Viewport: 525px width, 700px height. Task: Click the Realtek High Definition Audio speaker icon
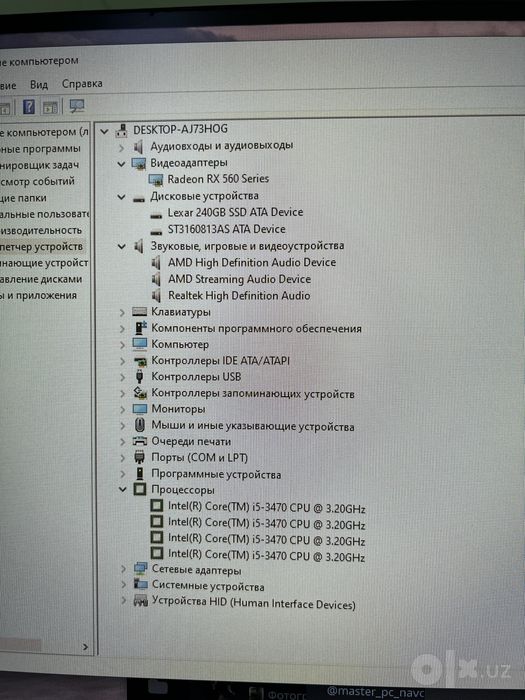[x=156, y=296]
